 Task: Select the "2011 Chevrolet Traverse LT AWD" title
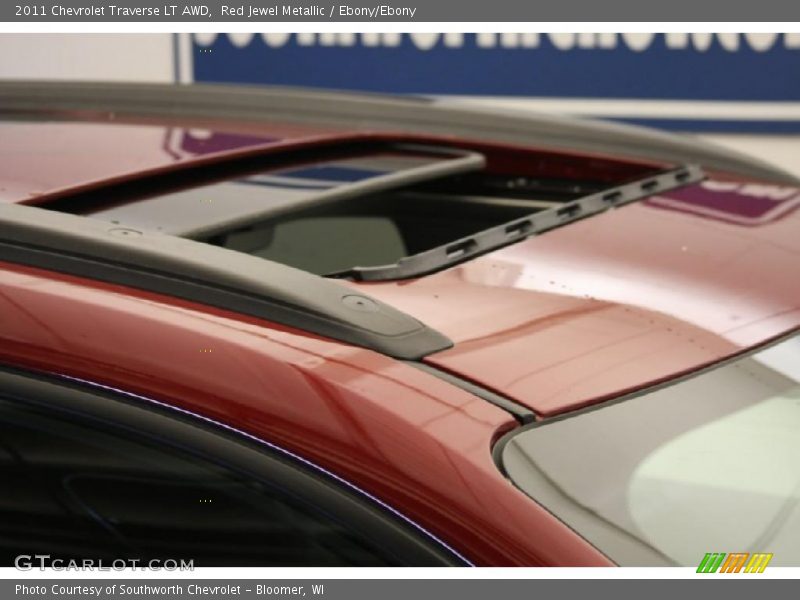tap(112, 11)
